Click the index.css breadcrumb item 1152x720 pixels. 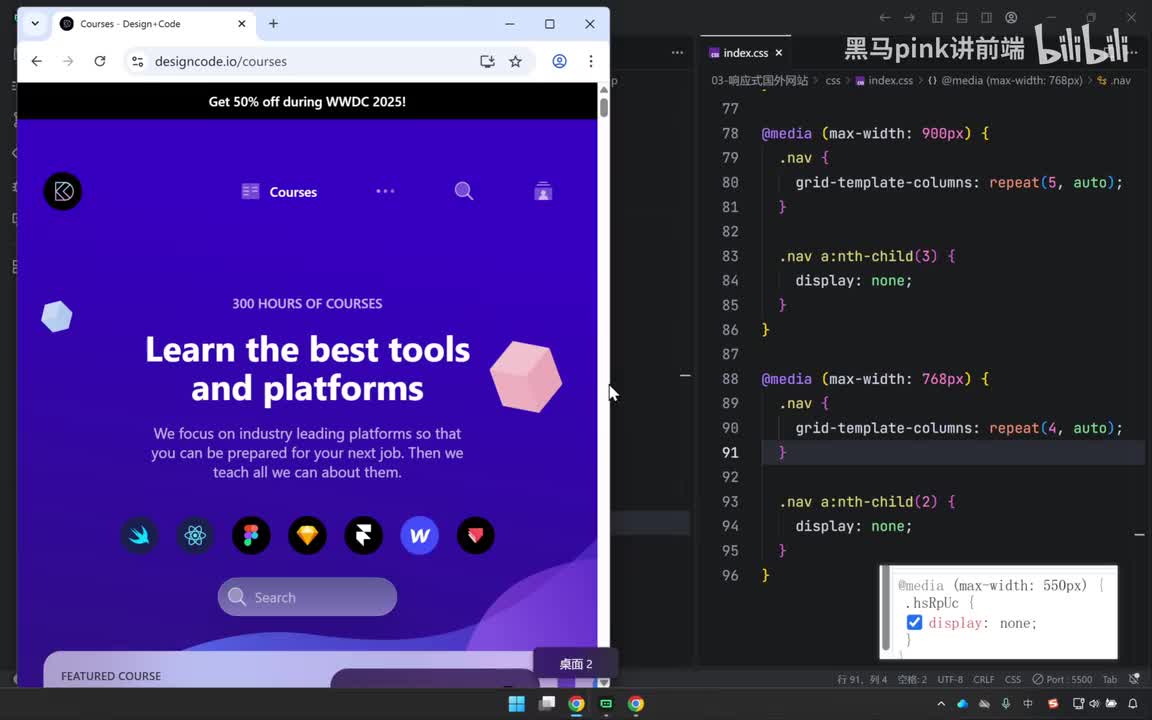coord(884,80)
